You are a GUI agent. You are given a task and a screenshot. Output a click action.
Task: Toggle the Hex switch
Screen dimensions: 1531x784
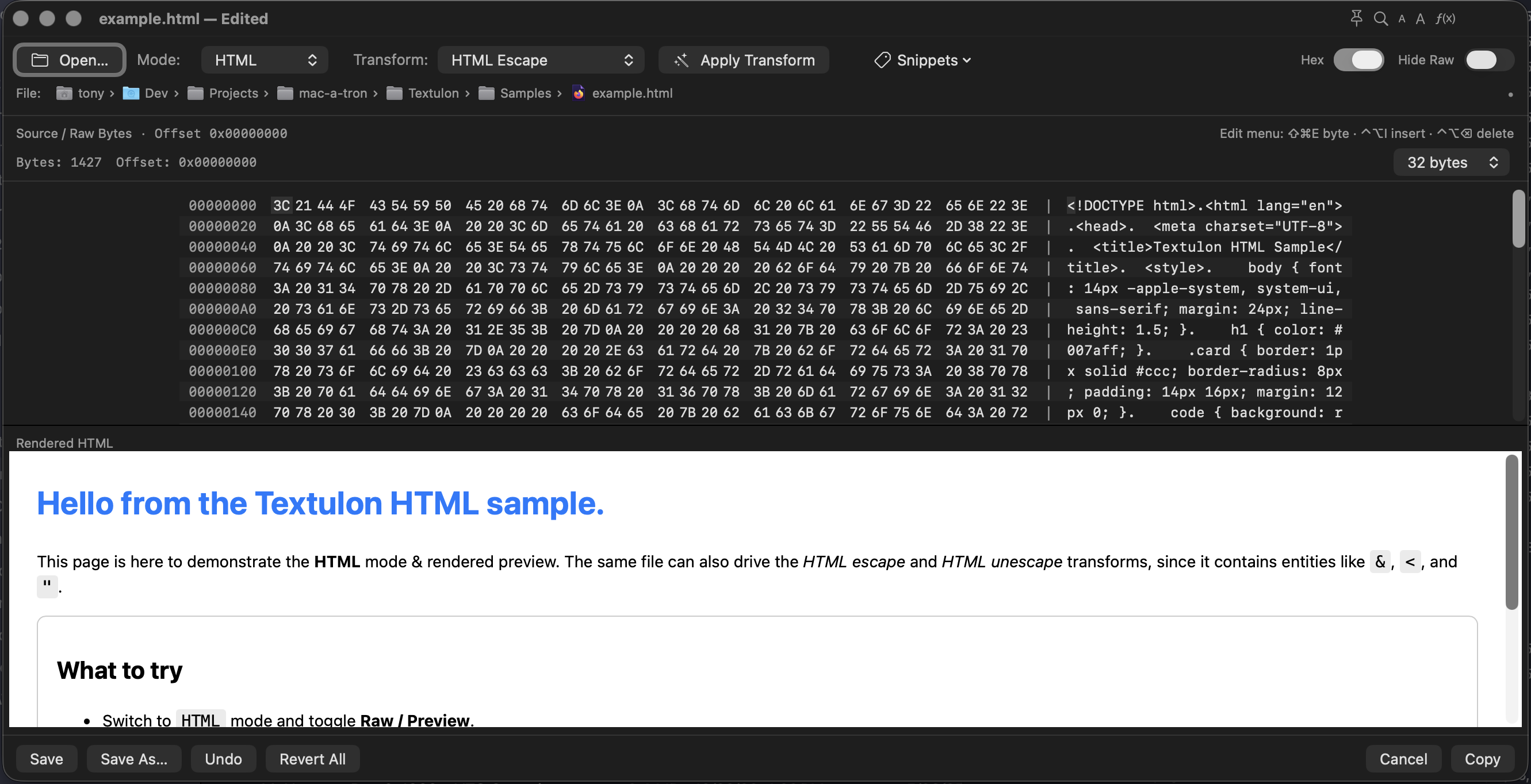click(1358, 60)
